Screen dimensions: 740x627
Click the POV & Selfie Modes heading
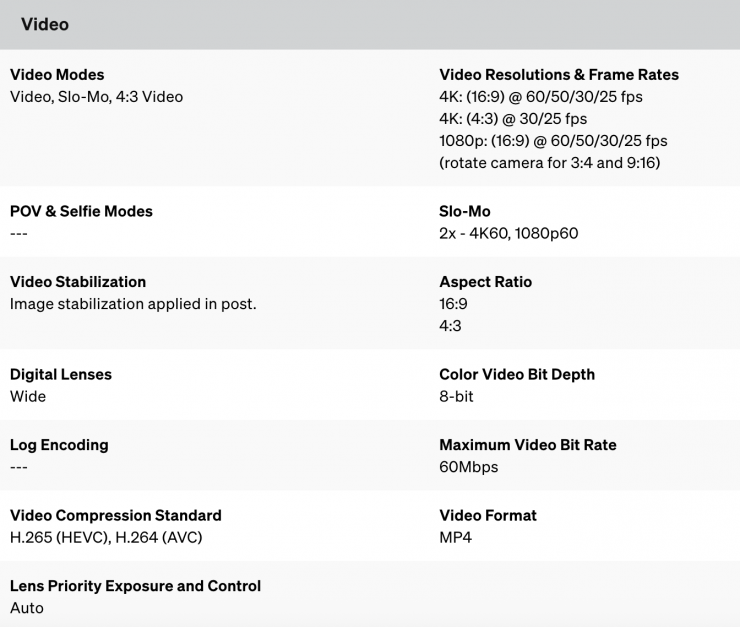pos(81,212)
